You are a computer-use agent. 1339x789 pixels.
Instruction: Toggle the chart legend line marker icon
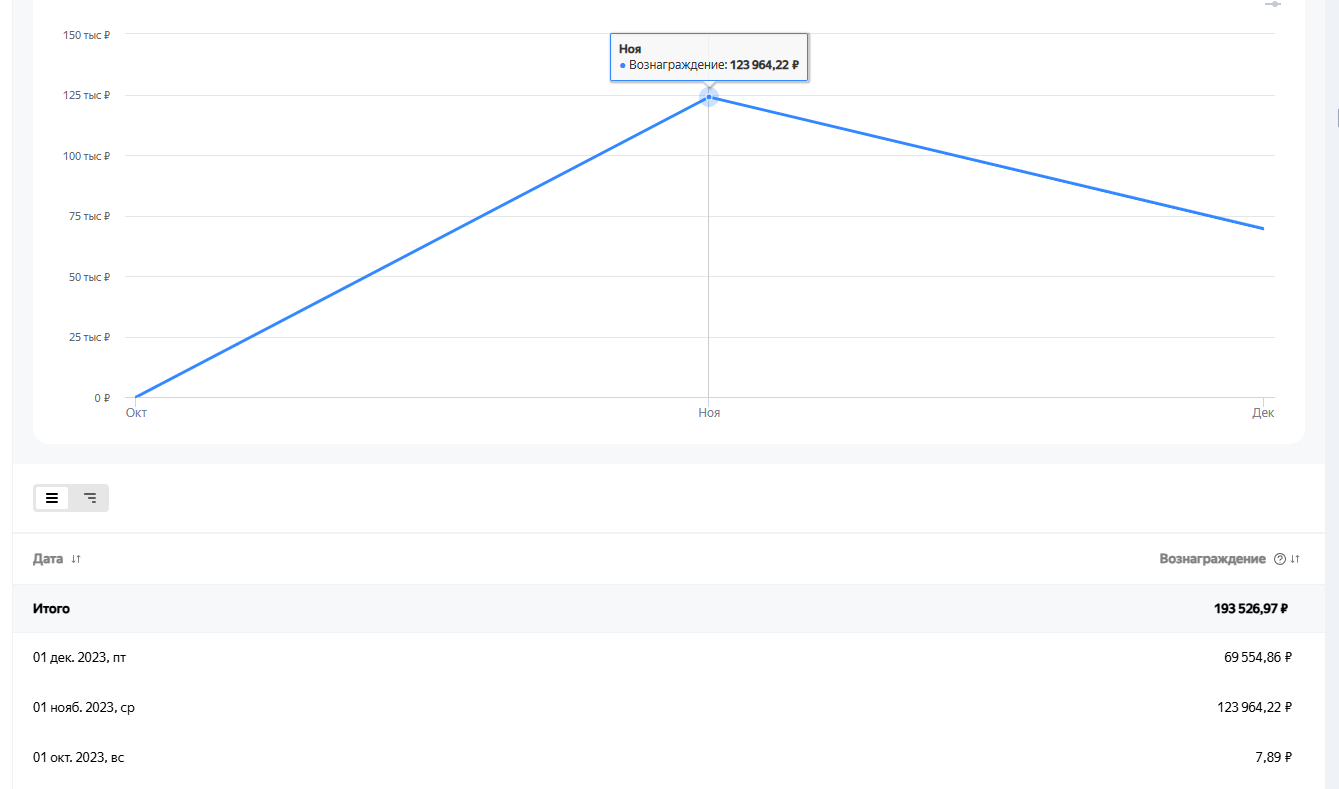pyautogui.click(x=1273, y=4)
